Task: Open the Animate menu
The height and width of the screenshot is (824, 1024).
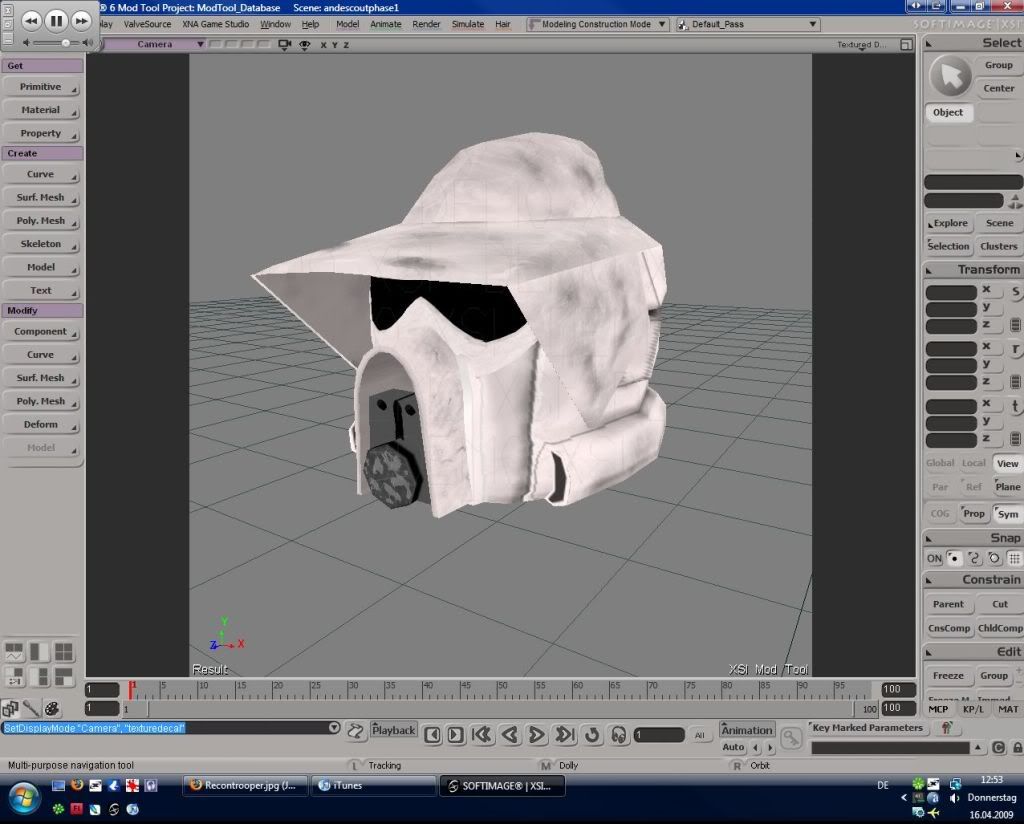Action: coord(385,24)
